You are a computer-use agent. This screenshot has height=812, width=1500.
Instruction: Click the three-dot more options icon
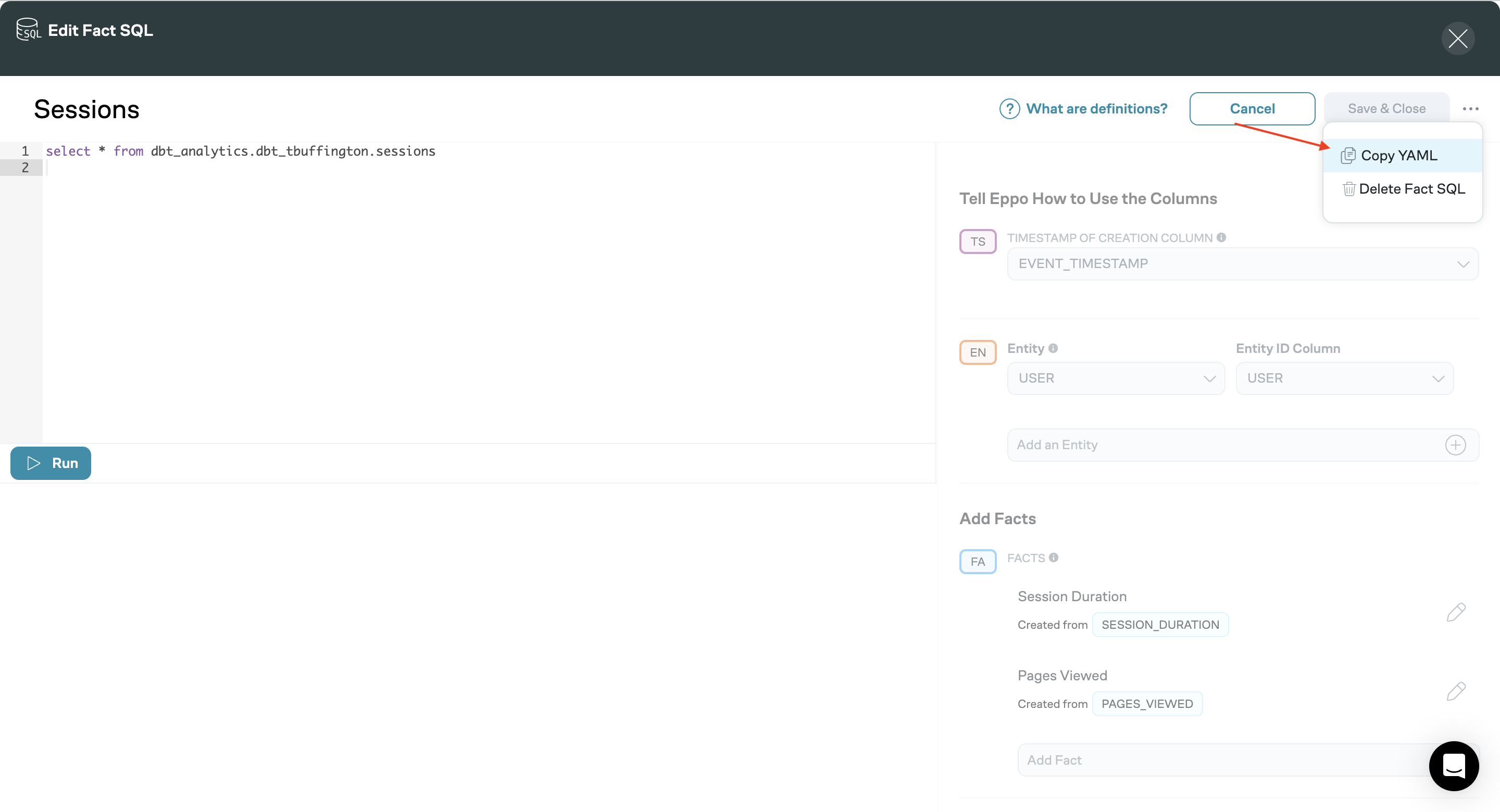tap(1470, 109)
